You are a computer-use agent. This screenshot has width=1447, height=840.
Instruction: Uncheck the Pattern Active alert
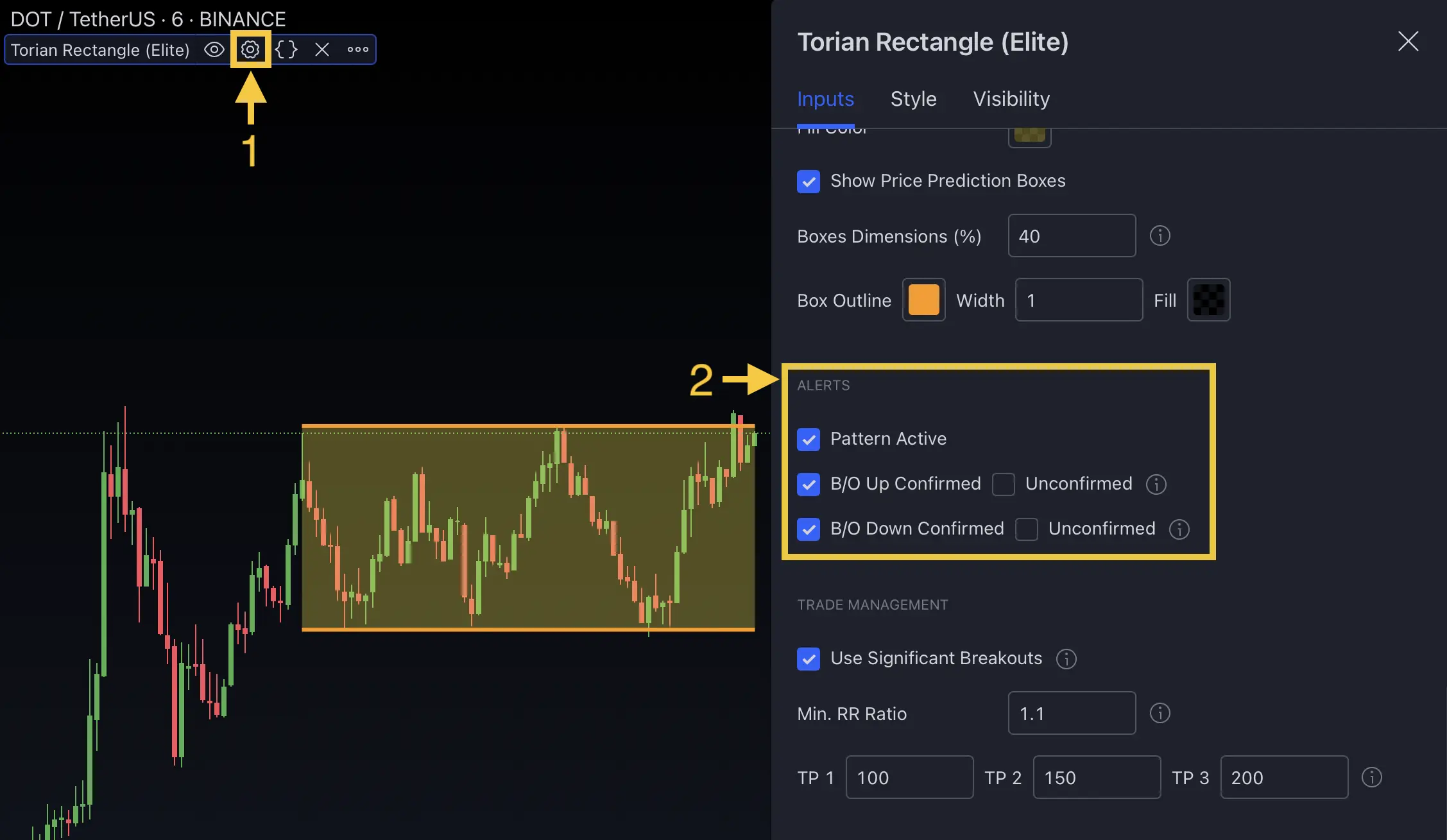click(809, 440)
